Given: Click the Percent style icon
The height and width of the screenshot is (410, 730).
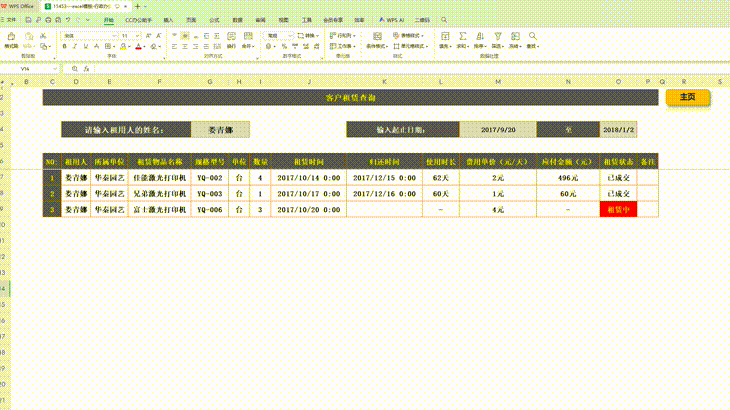Looking at the screenshot, I should [284, 47].
